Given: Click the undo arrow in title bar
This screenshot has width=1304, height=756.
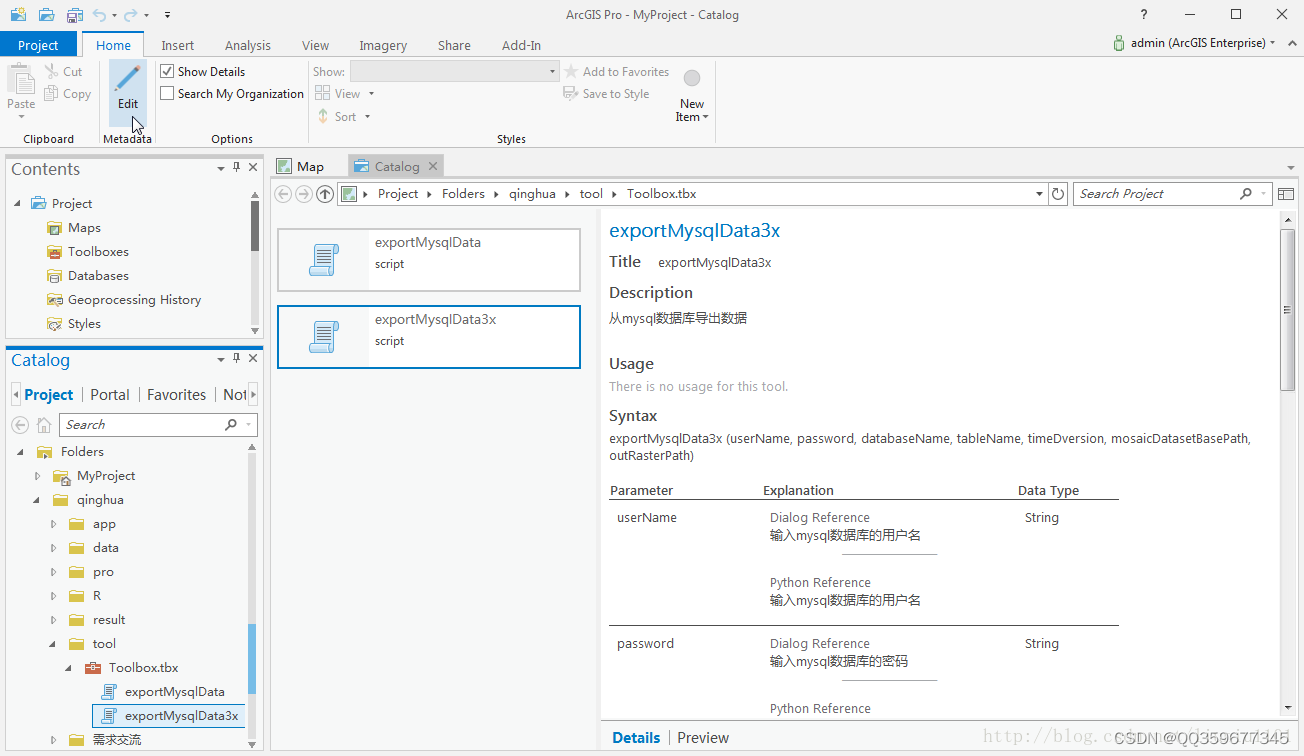Looking at the screenshot, I should [99, 15].
